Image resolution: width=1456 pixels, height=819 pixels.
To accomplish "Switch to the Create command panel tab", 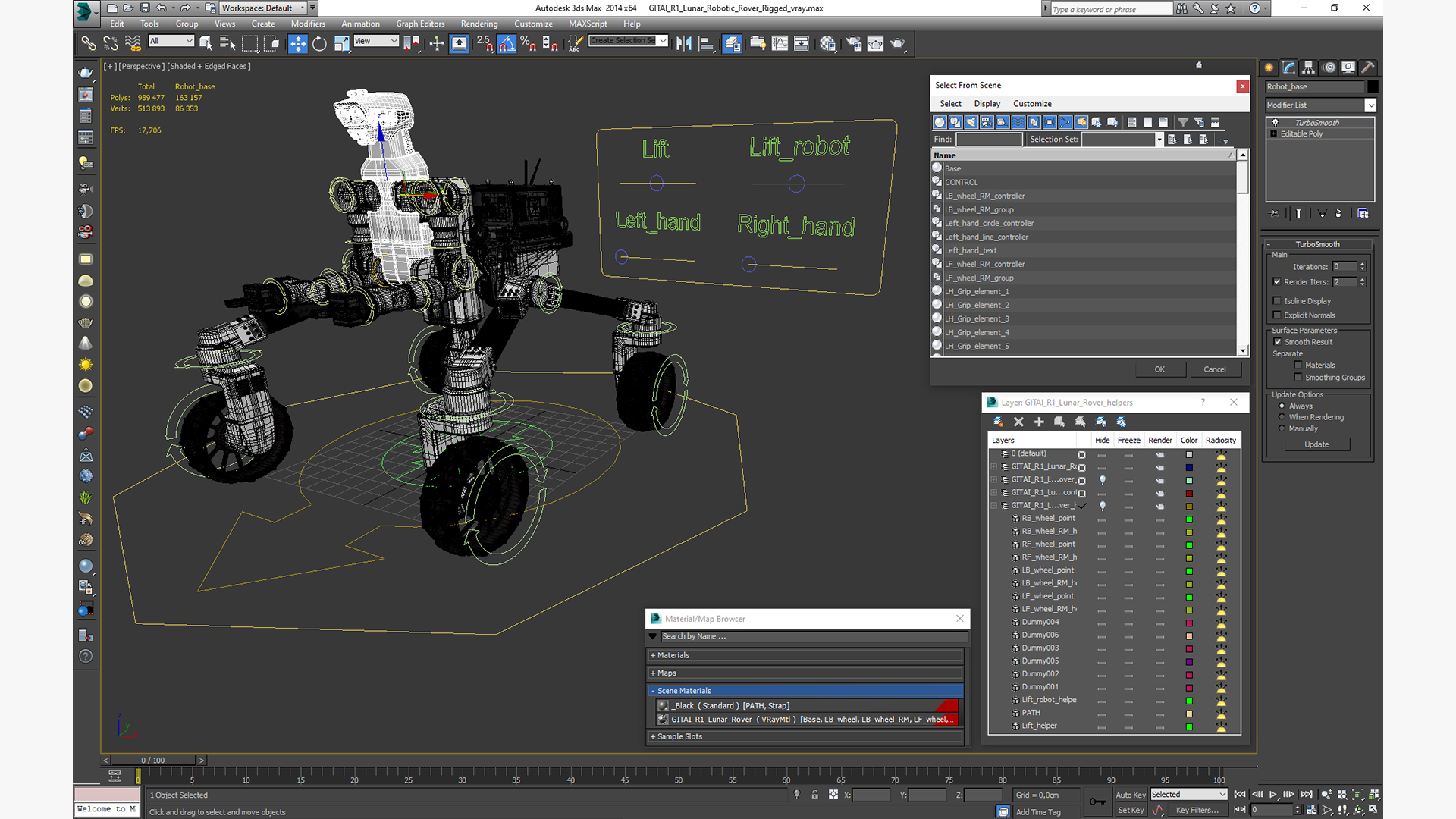I will 1269,67.
